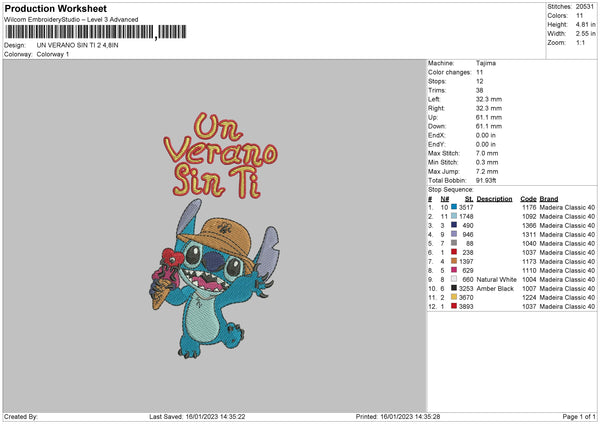Click the 'Right:' label
Image resolution: width=600 pixels, height=424 pixels.
tap(436, 108)
